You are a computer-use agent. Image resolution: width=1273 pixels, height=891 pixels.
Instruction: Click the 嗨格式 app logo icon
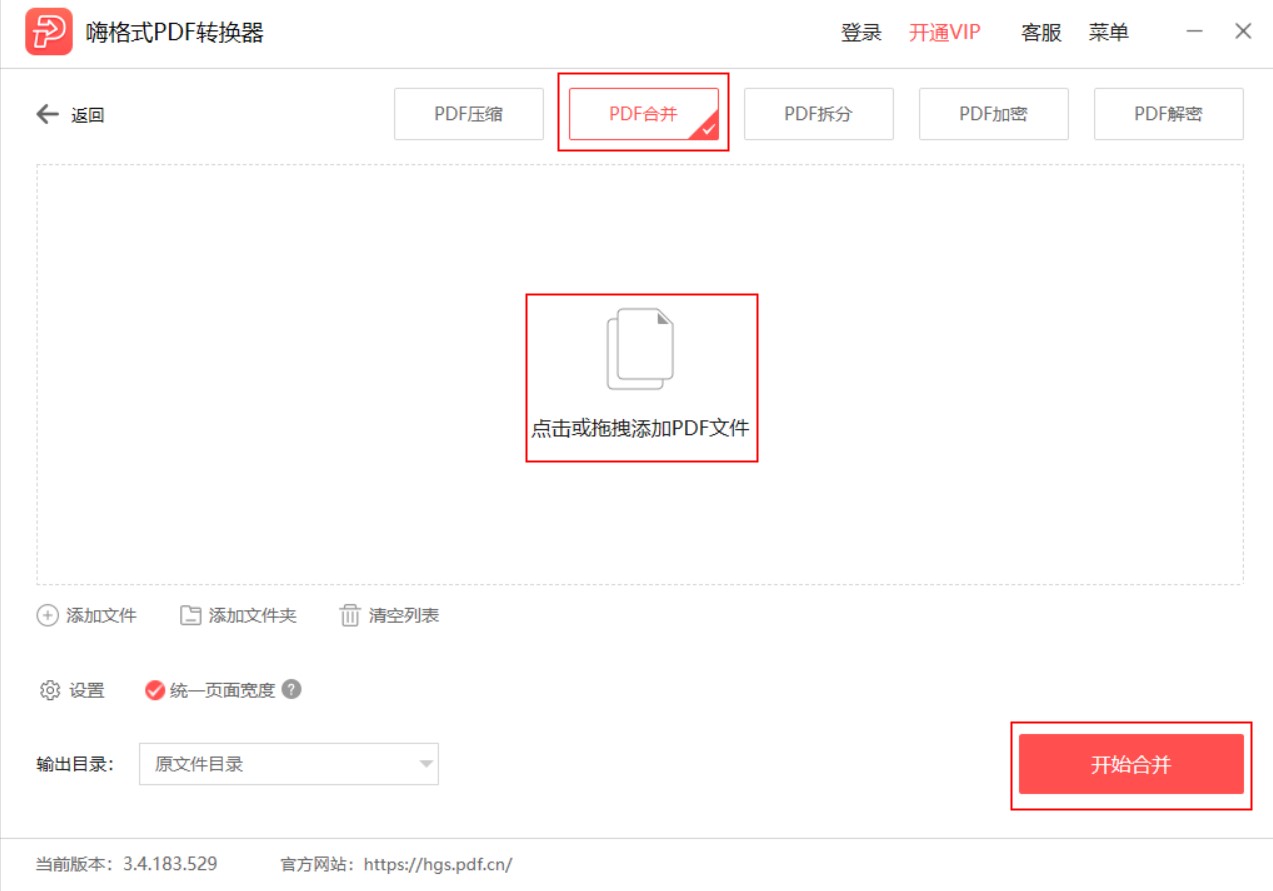pos(49,32)
